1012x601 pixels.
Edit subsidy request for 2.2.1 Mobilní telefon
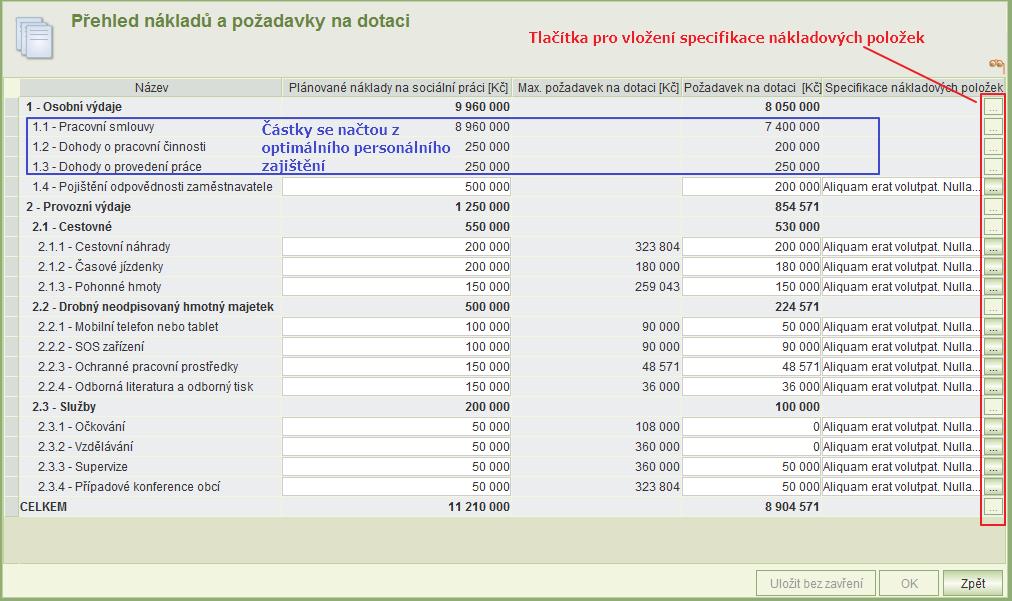click(x=751, y=327)
